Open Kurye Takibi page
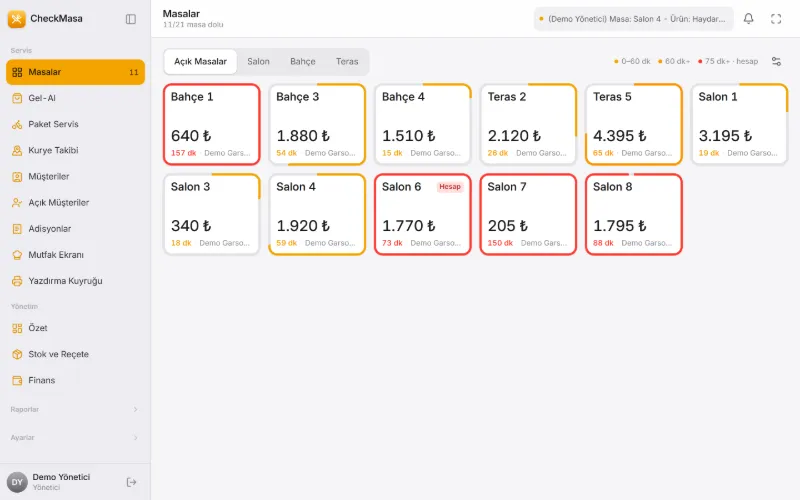 tap(76, 150)
